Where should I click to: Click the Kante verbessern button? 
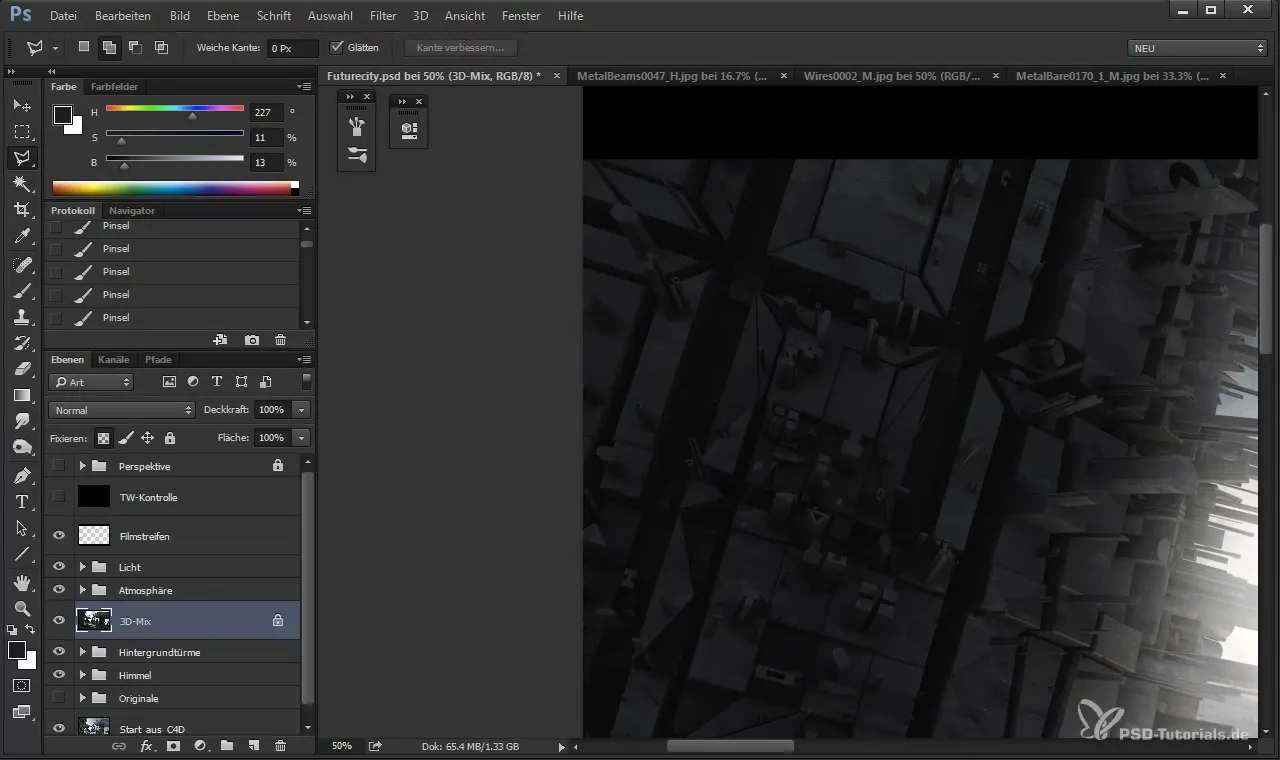[x=461, y=48]
